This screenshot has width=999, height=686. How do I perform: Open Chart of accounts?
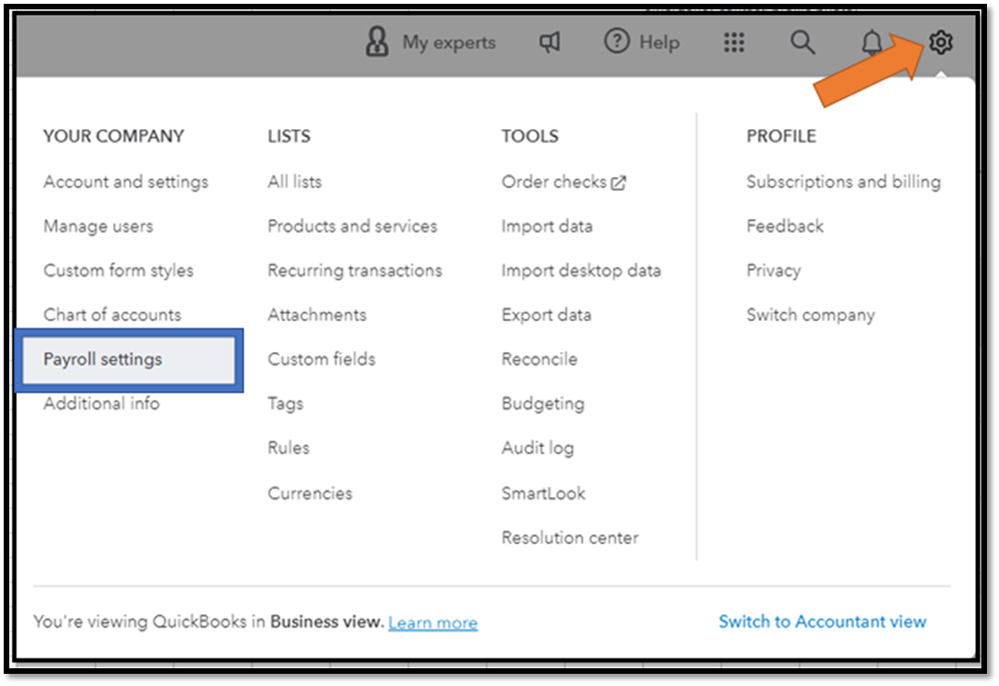pyautogui.click(x=112, y=314)
